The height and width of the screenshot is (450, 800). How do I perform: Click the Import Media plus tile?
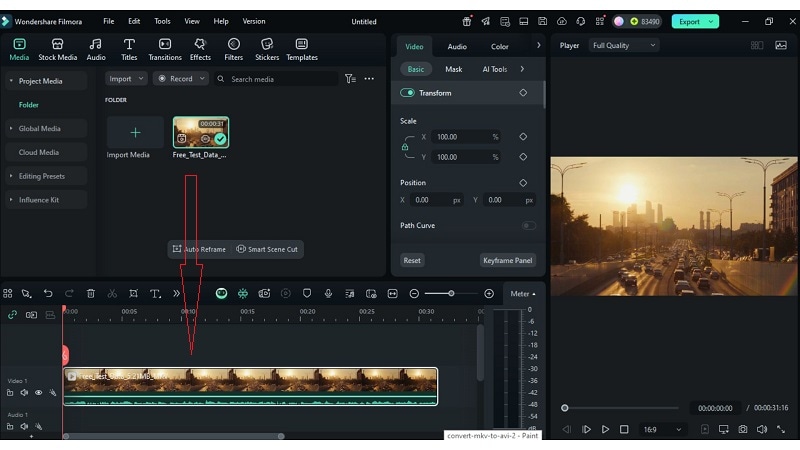(x=135, y=133)
